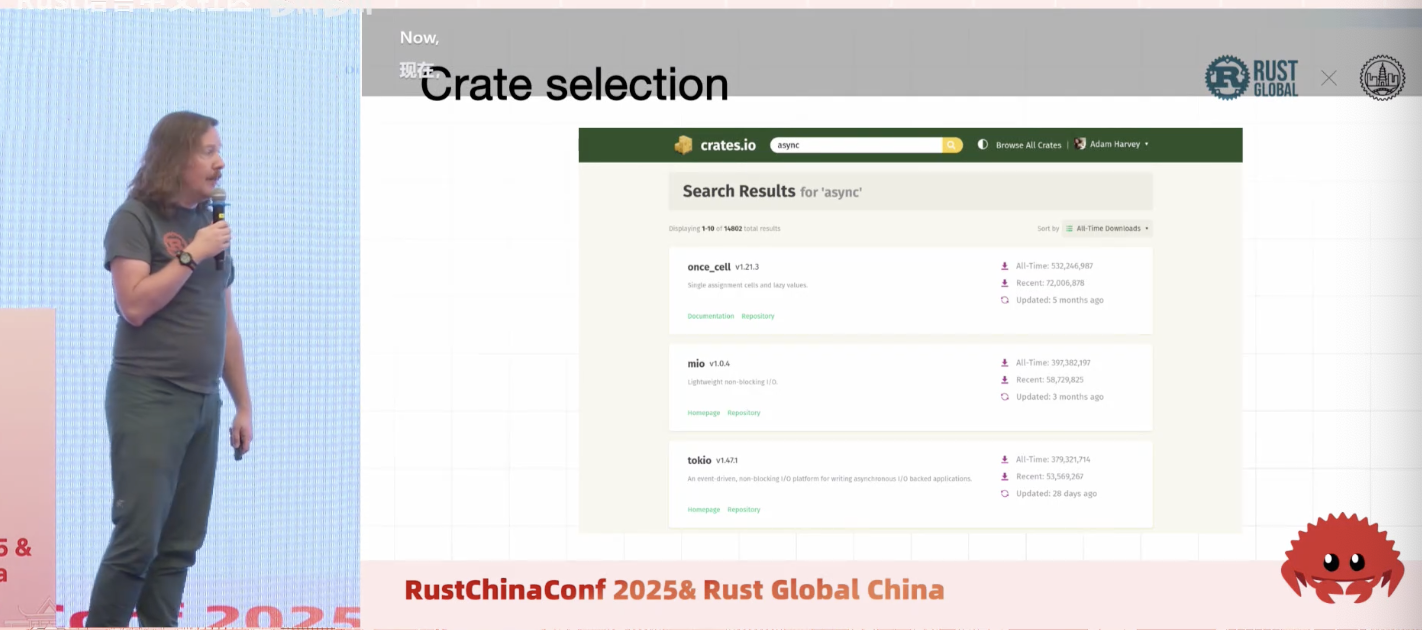Click Updated: 28 days ago text

[1056, 494]
